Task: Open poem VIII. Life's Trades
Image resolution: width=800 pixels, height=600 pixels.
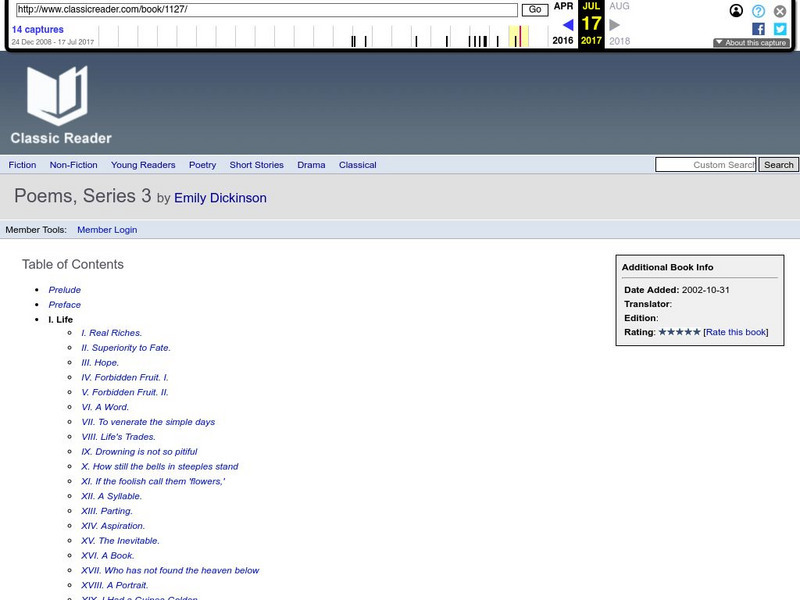Action: [x=118, y=436]
